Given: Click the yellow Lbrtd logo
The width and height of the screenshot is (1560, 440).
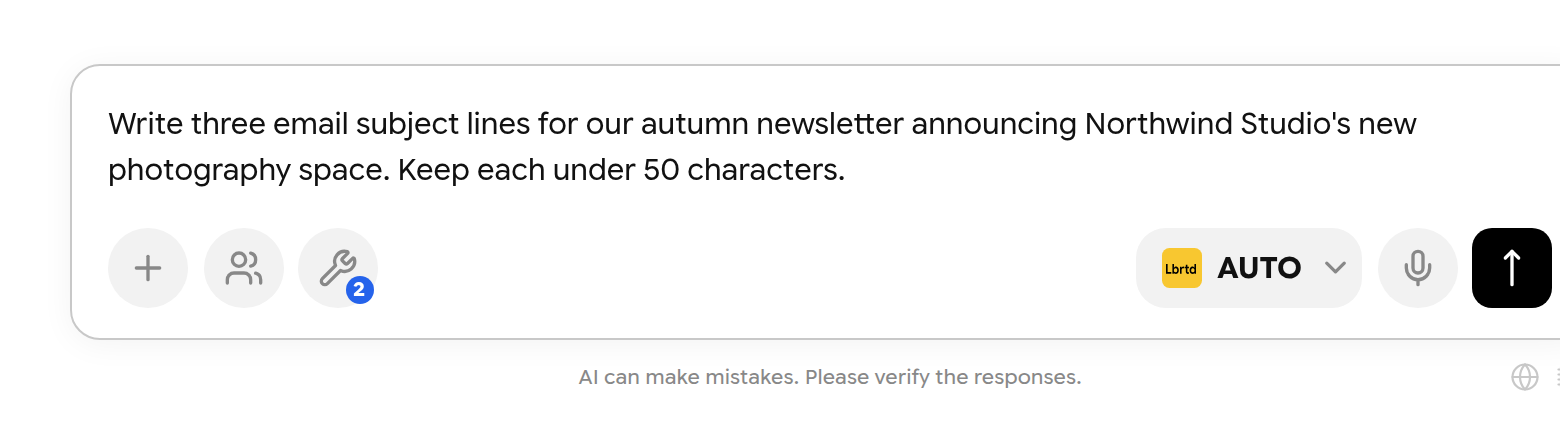Looking at the screenshot, I should click(1182, 268).
